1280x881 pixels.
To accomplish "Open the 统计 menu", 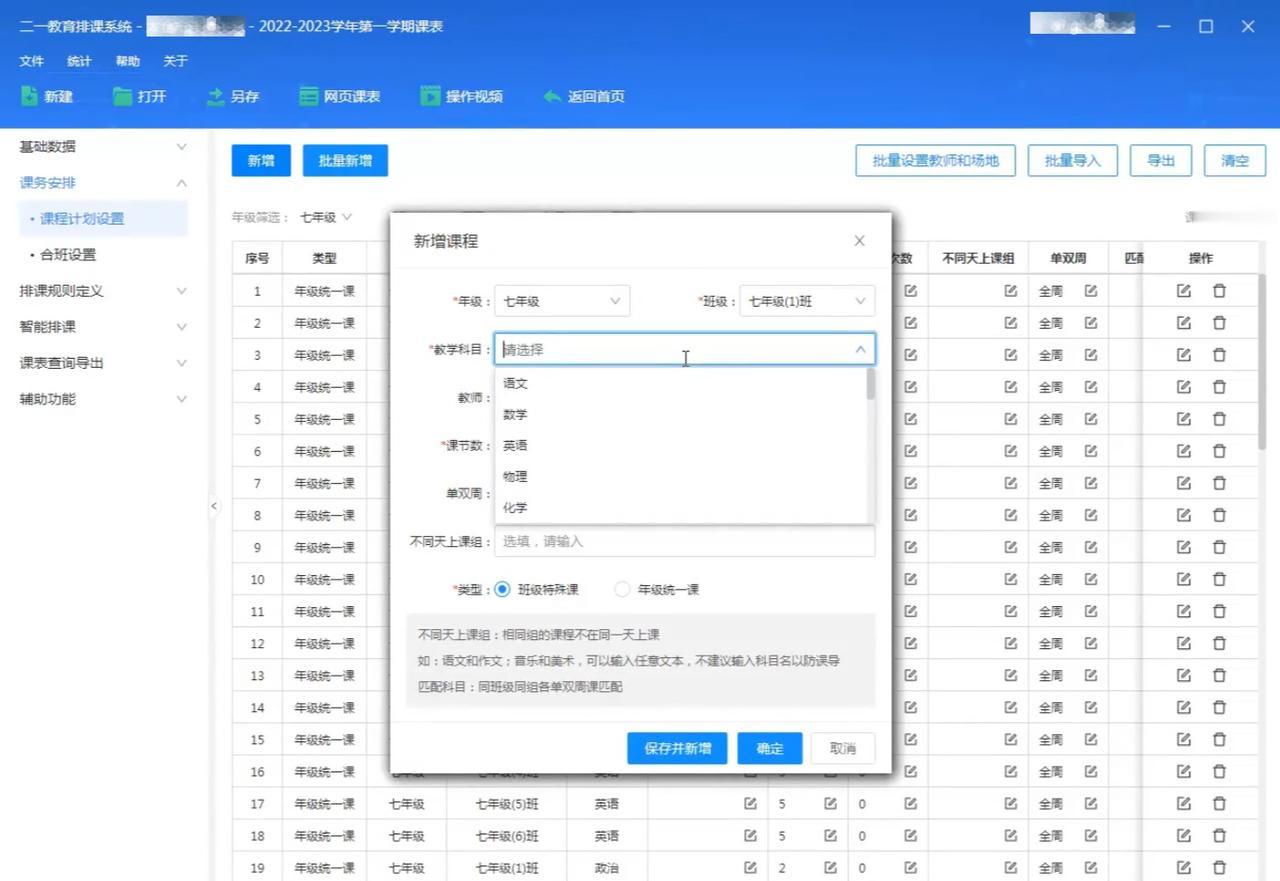I will [x=79, y=61].
